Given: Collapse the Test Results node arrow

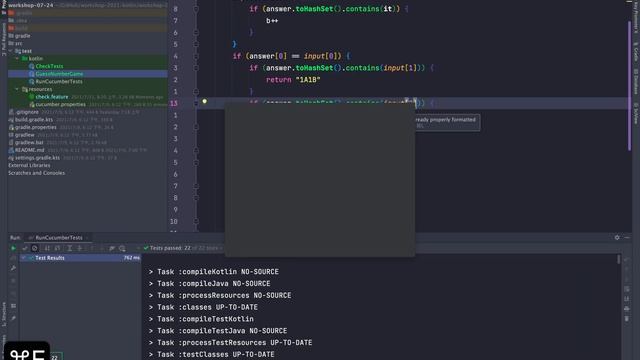Looking at the screenshot, I should [x=24, y=258].
